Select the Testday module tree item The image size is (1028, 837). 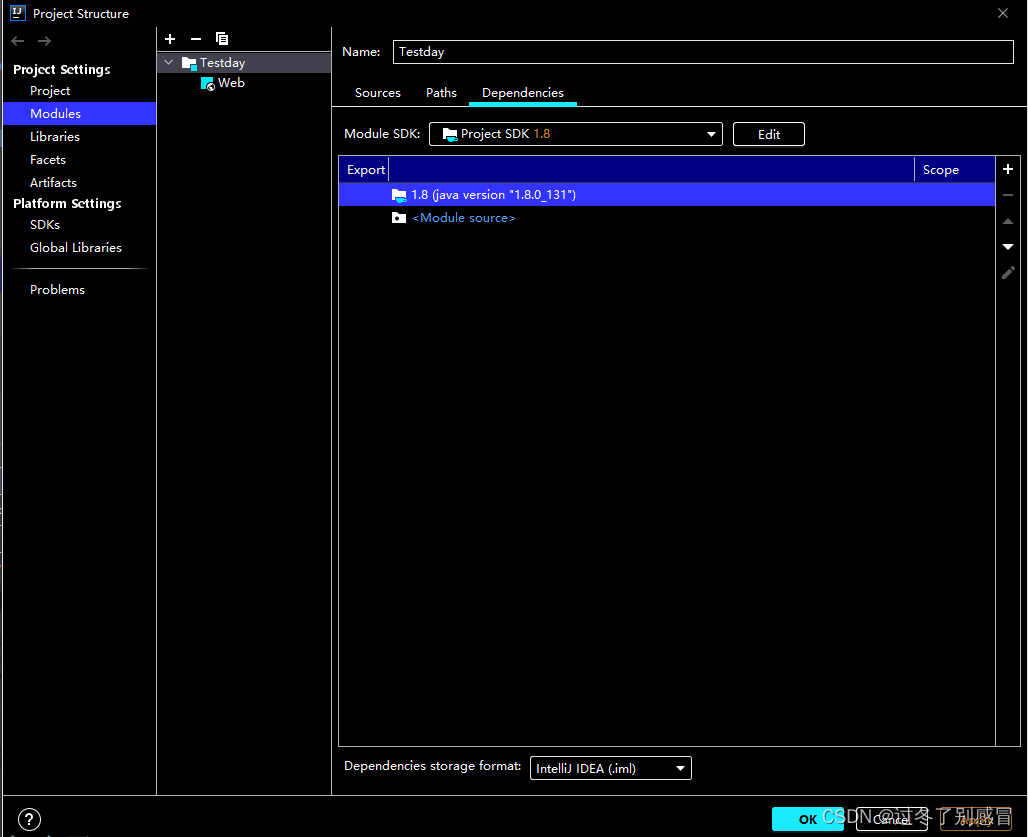(244, 62)
